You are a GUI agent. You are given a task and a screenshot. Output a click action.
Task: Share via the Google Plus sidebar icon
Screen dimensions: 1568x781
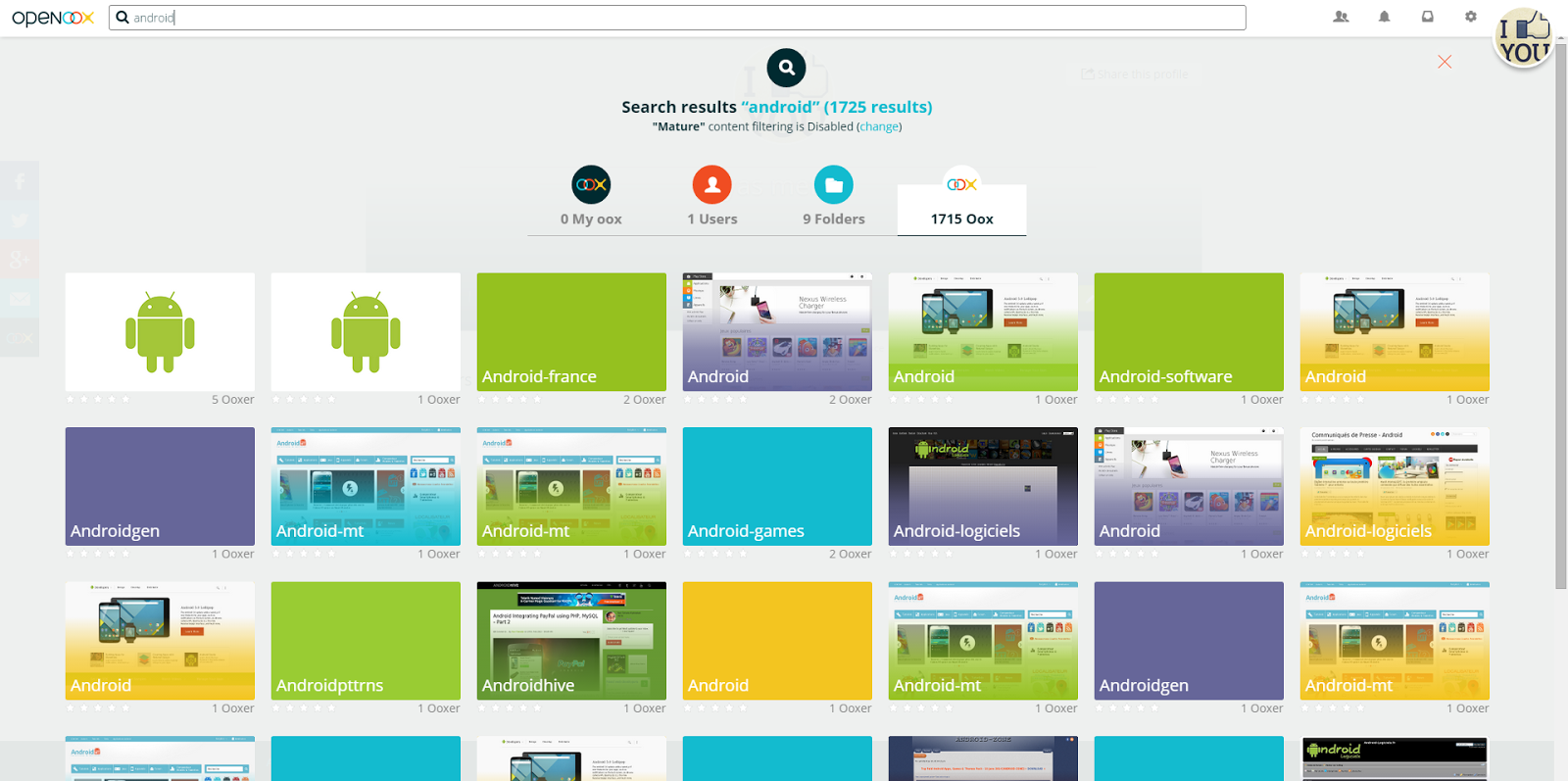(x=20, y=260)
